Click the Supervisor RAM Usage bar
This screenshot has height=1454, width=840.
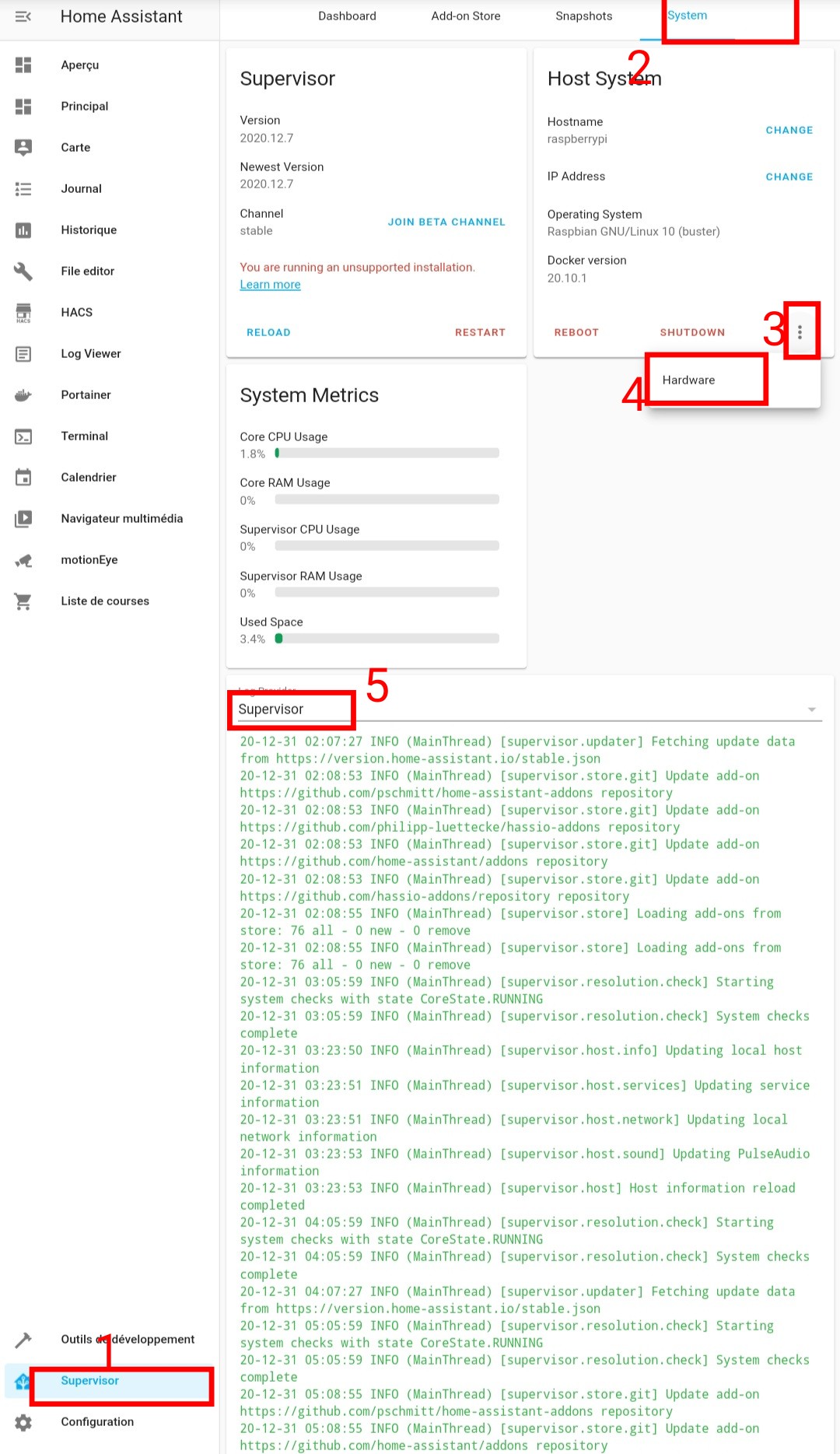(387, 592)
